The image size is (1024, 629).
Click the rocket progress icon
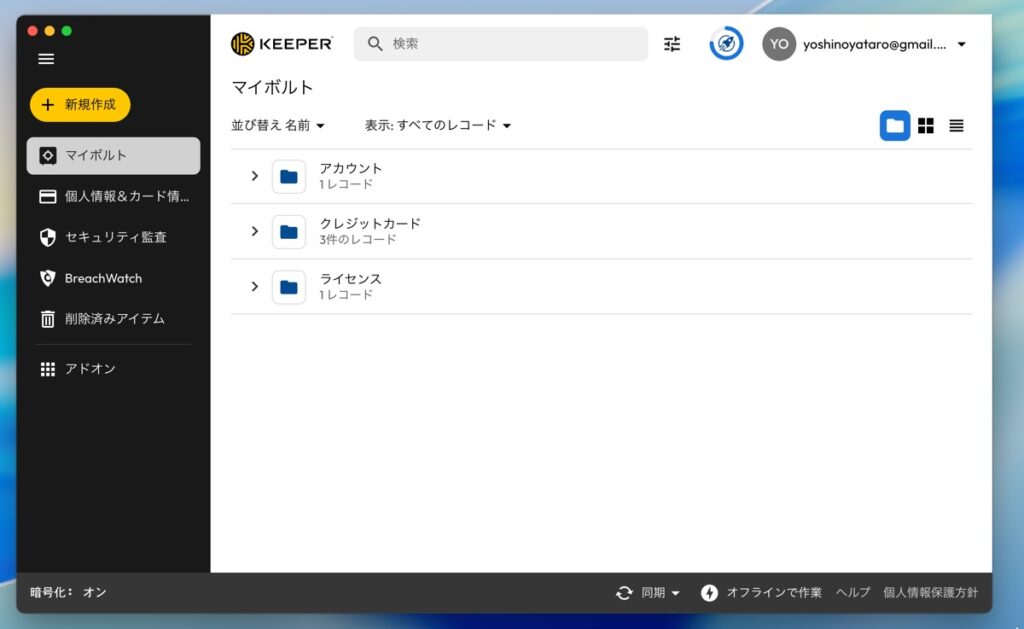tap(726, 44)
